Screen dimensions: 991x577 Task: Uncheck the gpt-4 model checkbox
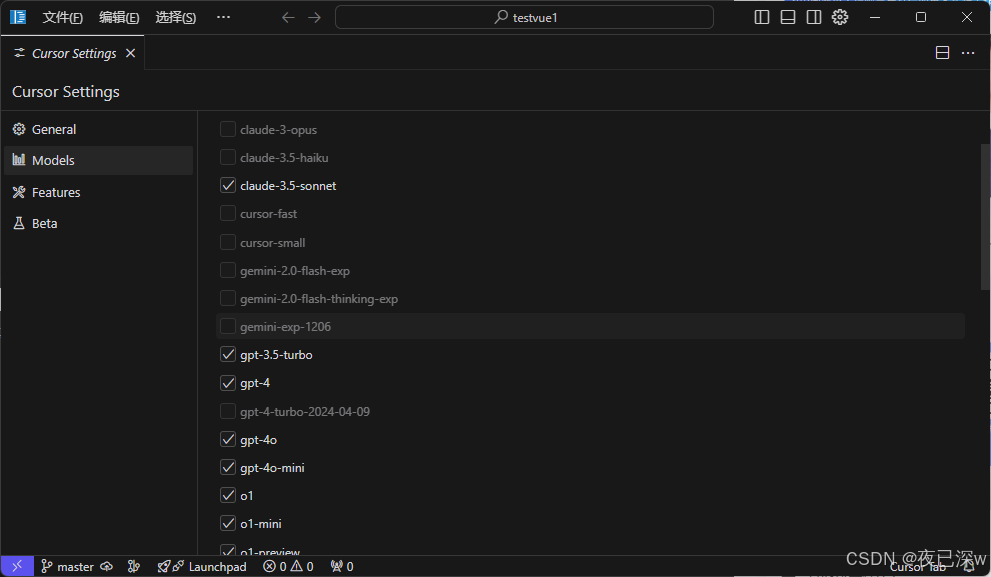click(x=228, y=383)
